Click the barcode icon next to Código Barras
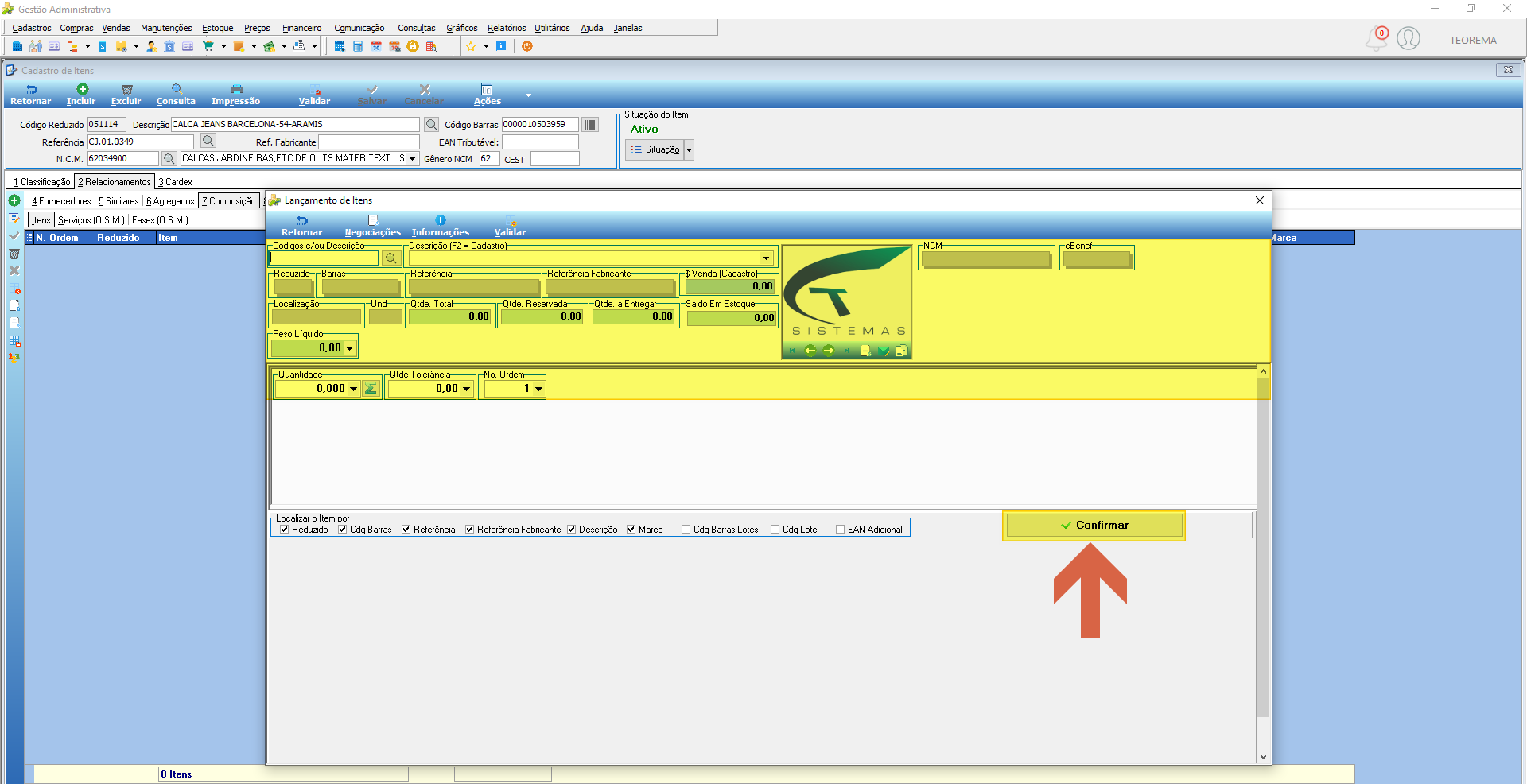The width and height of the screenshot is (1527, 784). click(590, 124)
